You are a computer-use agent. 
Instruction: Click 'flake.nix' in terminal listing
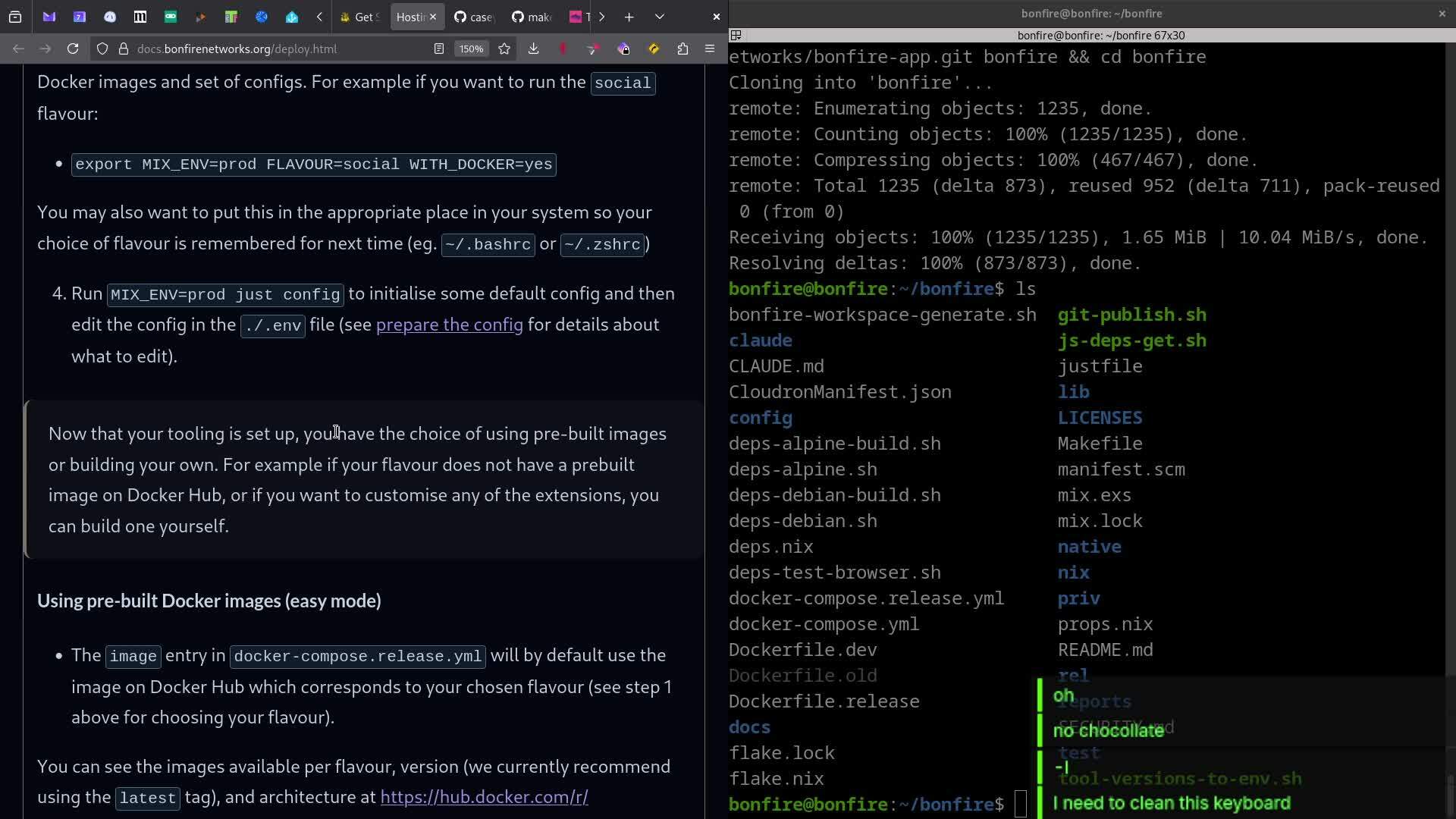[x=777, y=779]
